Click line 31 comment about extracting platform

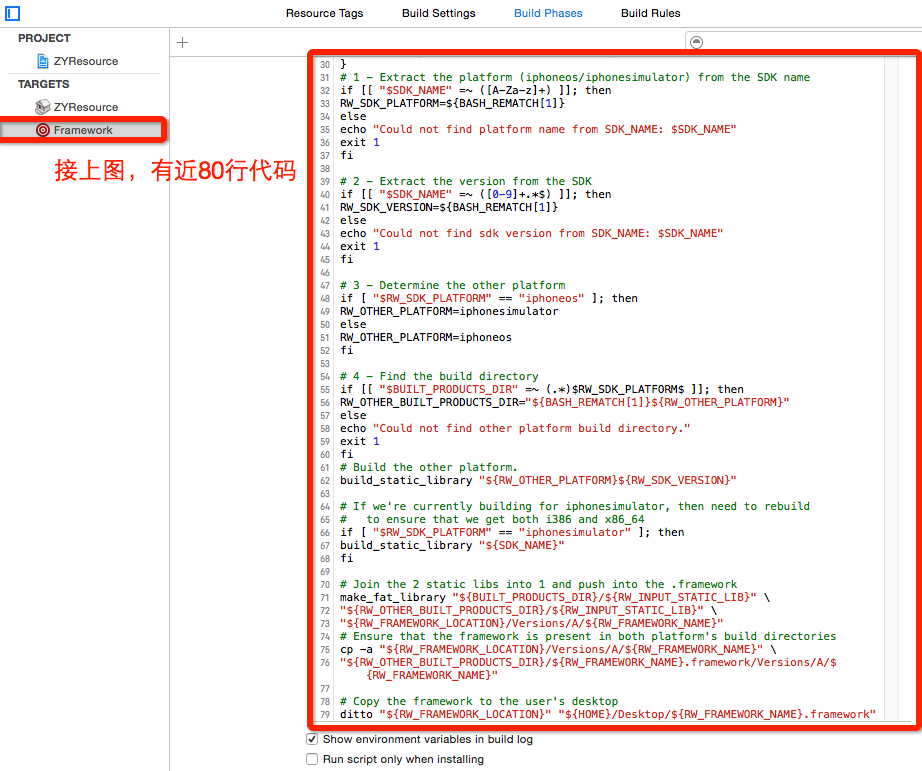click(574, 77)
